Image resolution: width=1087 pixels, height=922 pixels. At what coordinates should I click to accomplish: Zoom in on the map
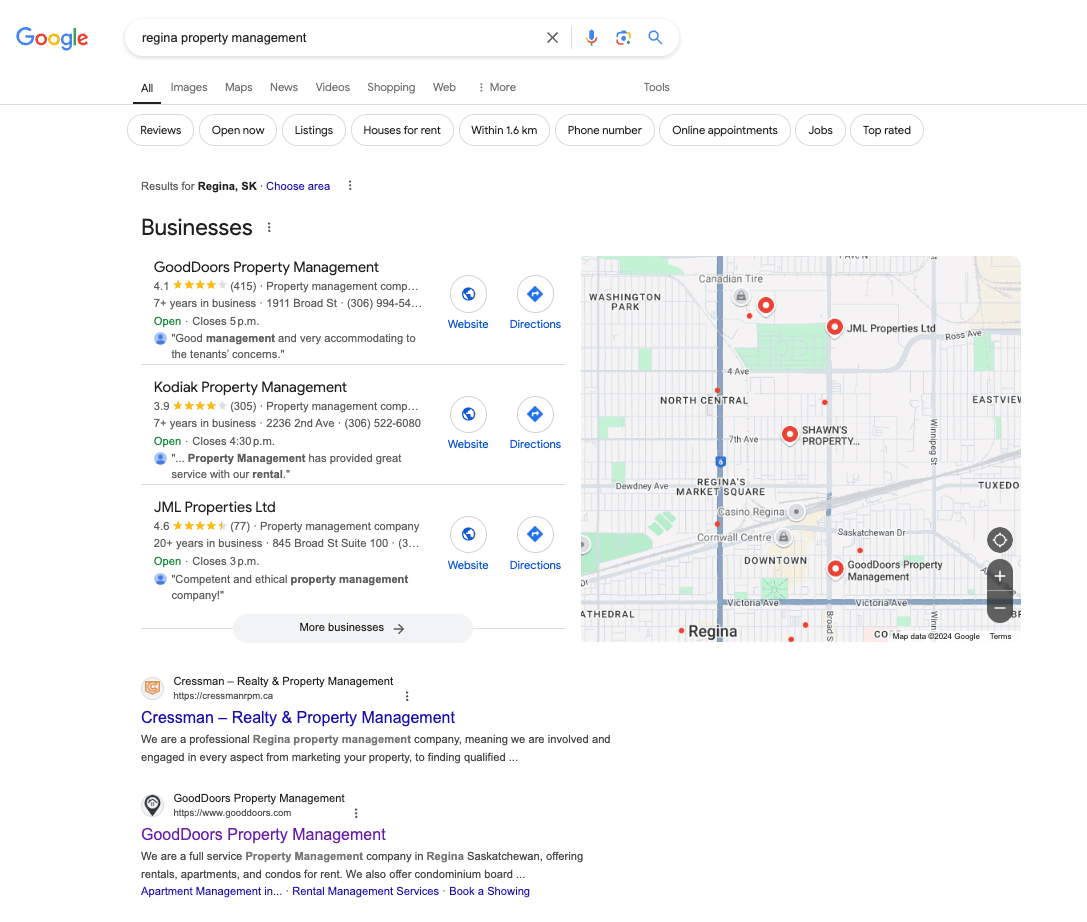(x=999, y=575)
